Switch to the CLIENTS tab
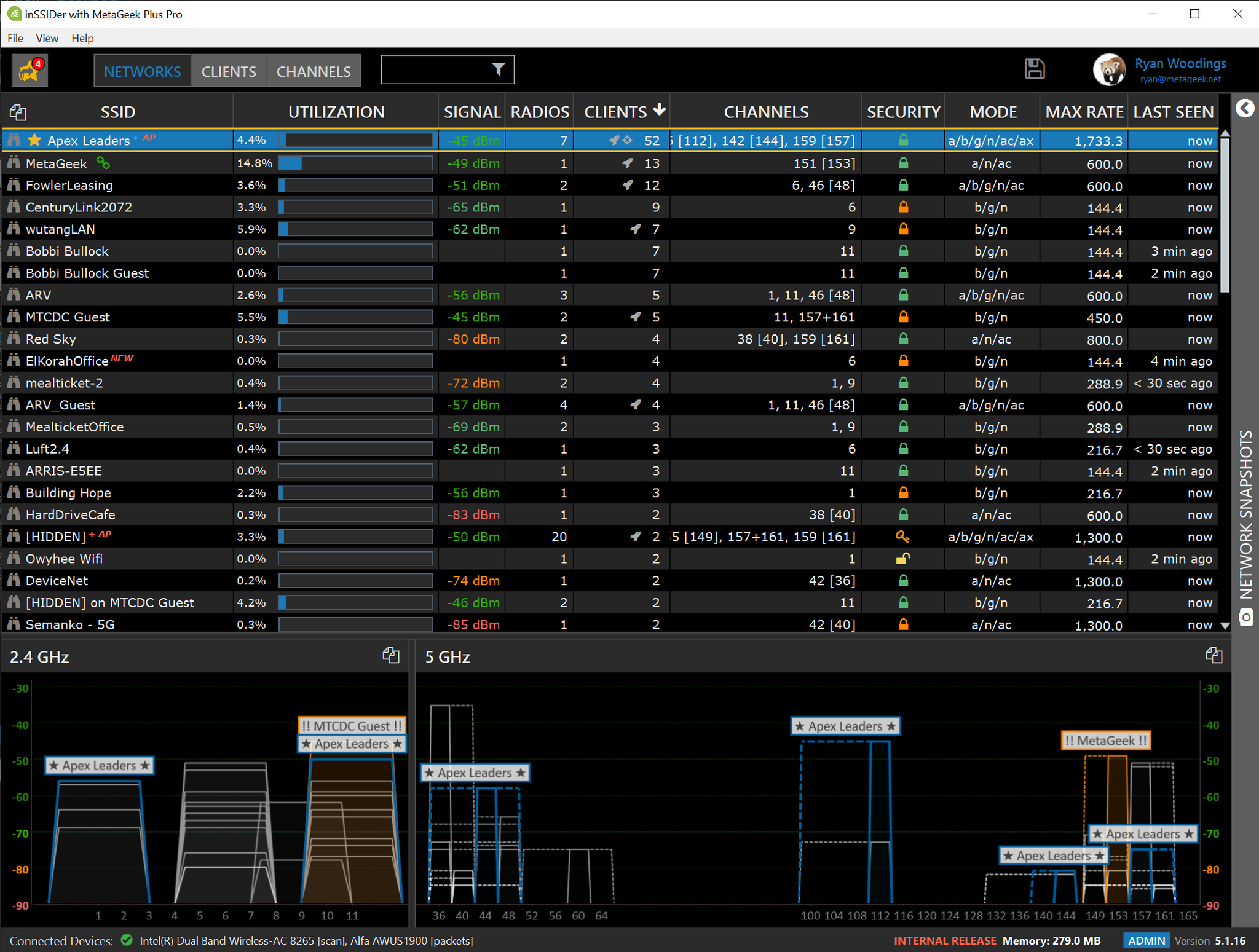 229,71
